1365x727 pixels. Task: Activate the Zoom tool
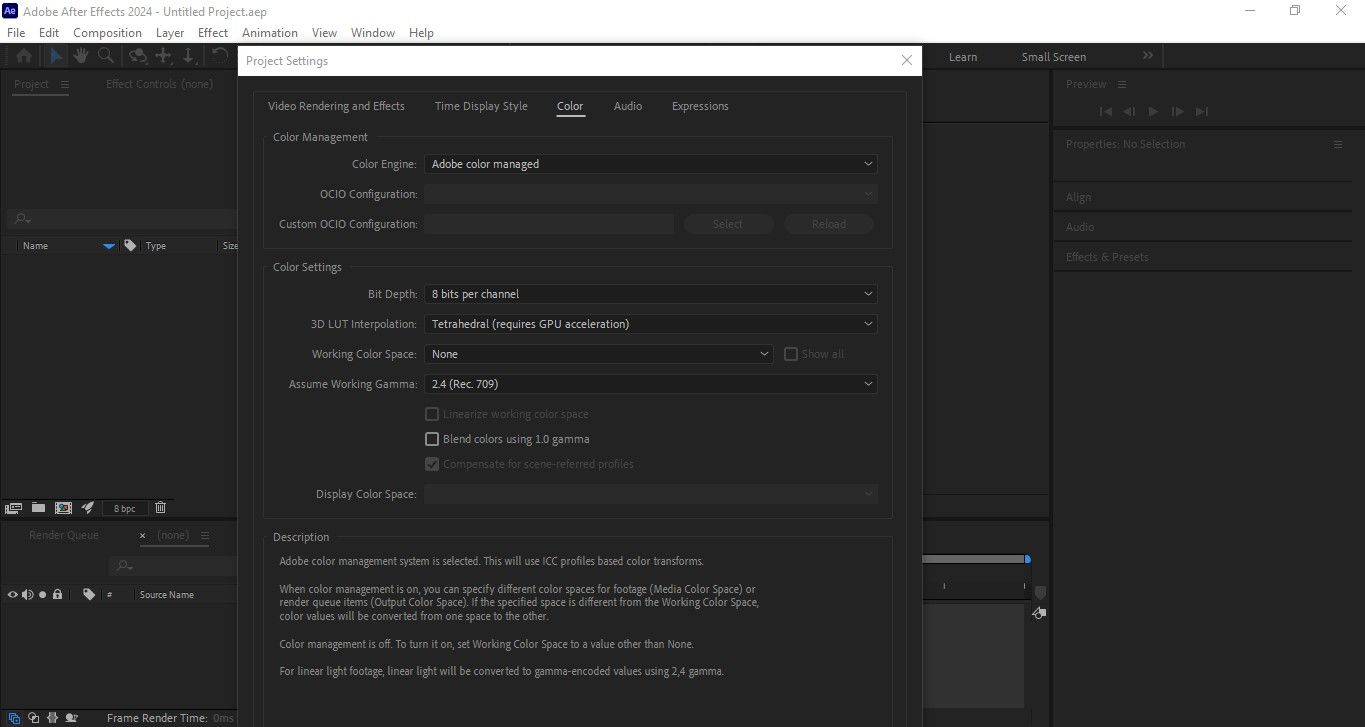105,56
